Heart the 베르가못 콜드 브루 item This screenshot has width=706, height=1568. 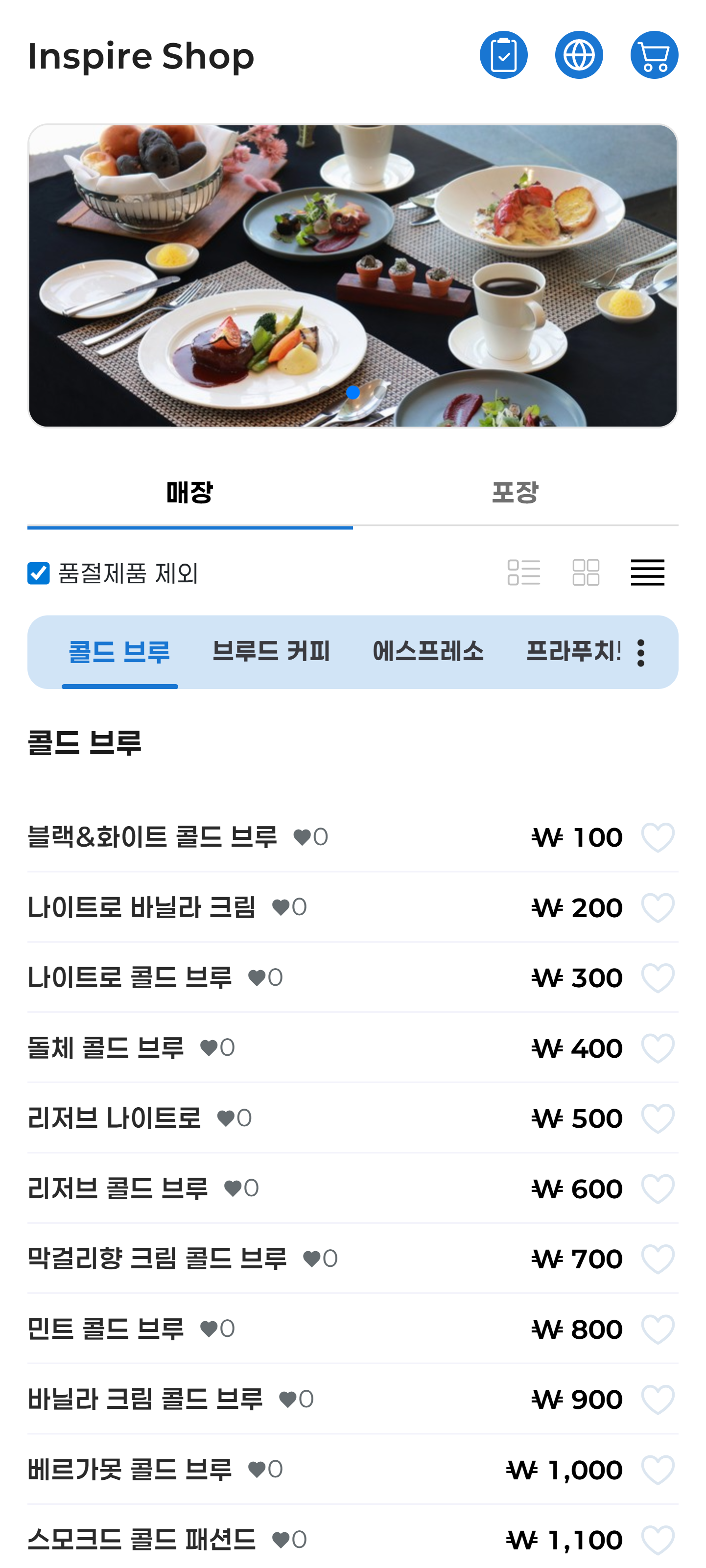(658, 1470)
